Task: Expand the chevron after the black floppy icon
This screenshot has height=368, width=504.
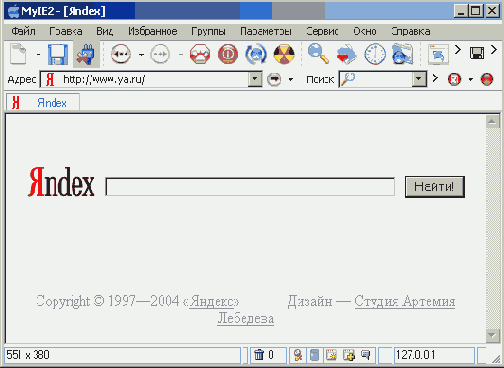Action: point(494,50)
